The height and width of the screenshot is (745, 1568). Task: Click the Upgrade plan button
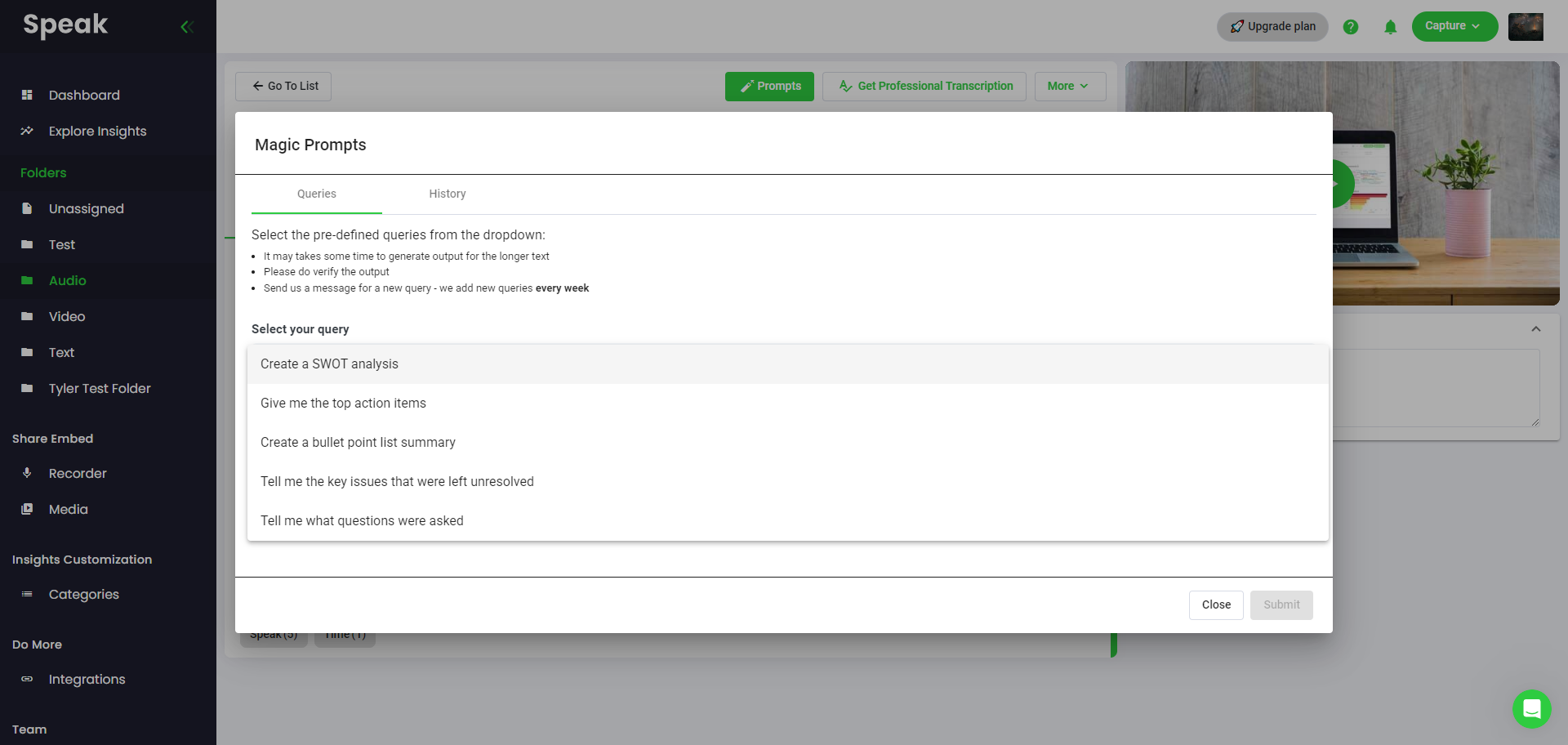[x=1272, y=26]
